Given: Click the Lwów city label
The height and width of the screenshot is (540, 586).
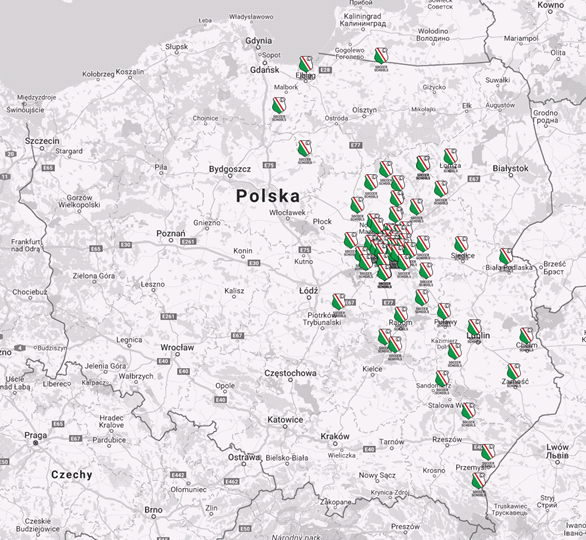Looking at the screenshot, I should point(558,447).
